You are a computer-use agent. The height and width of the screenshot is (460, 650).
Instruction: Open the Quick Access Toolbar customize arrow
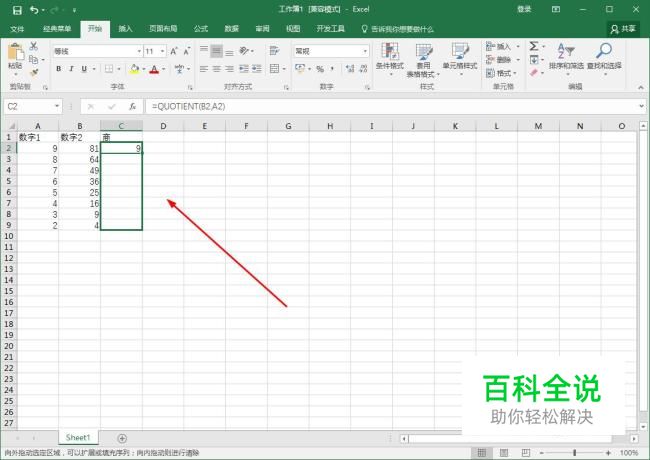click(74, 10)
